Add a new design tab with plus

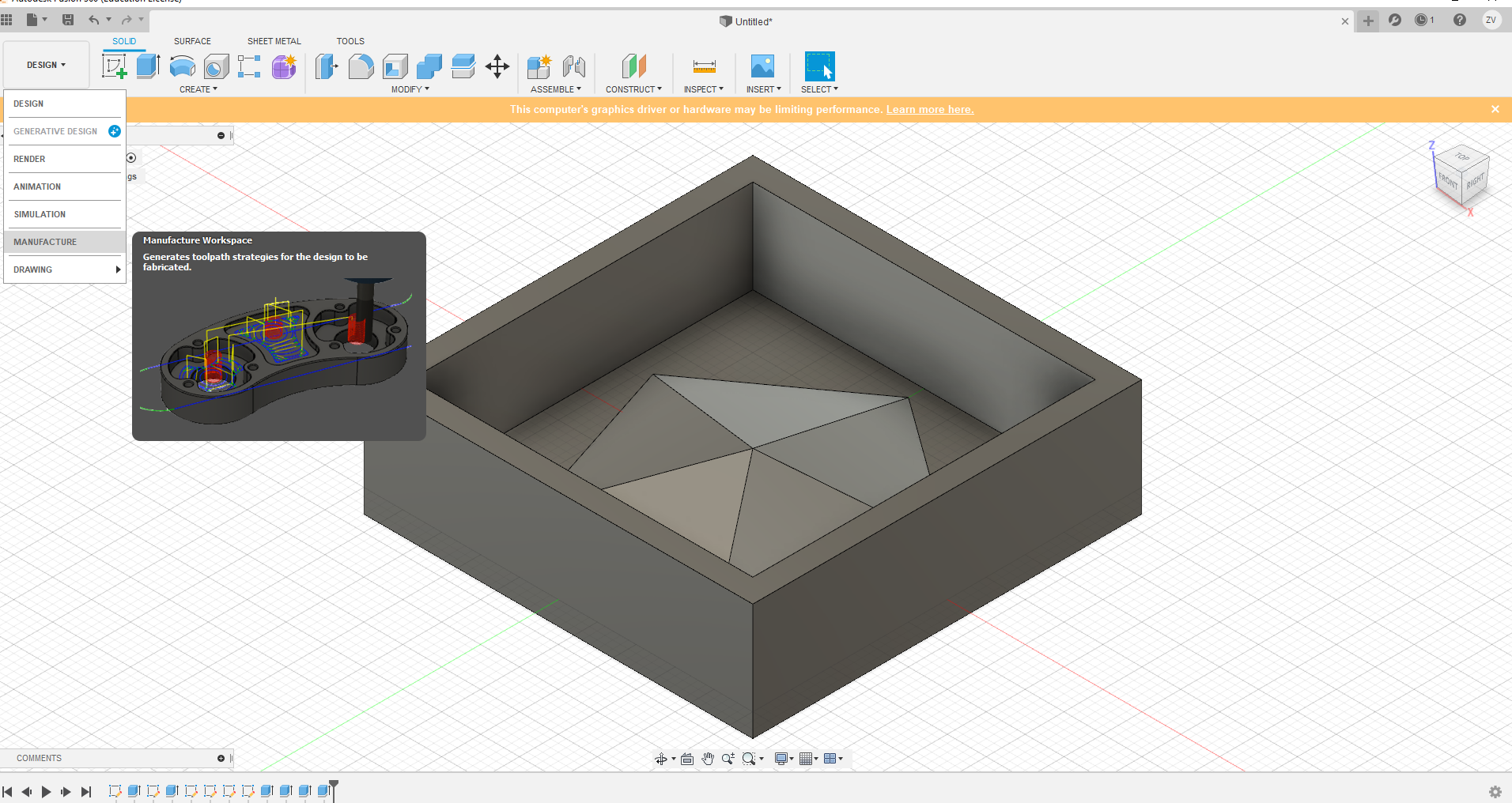click(1368, 21)
